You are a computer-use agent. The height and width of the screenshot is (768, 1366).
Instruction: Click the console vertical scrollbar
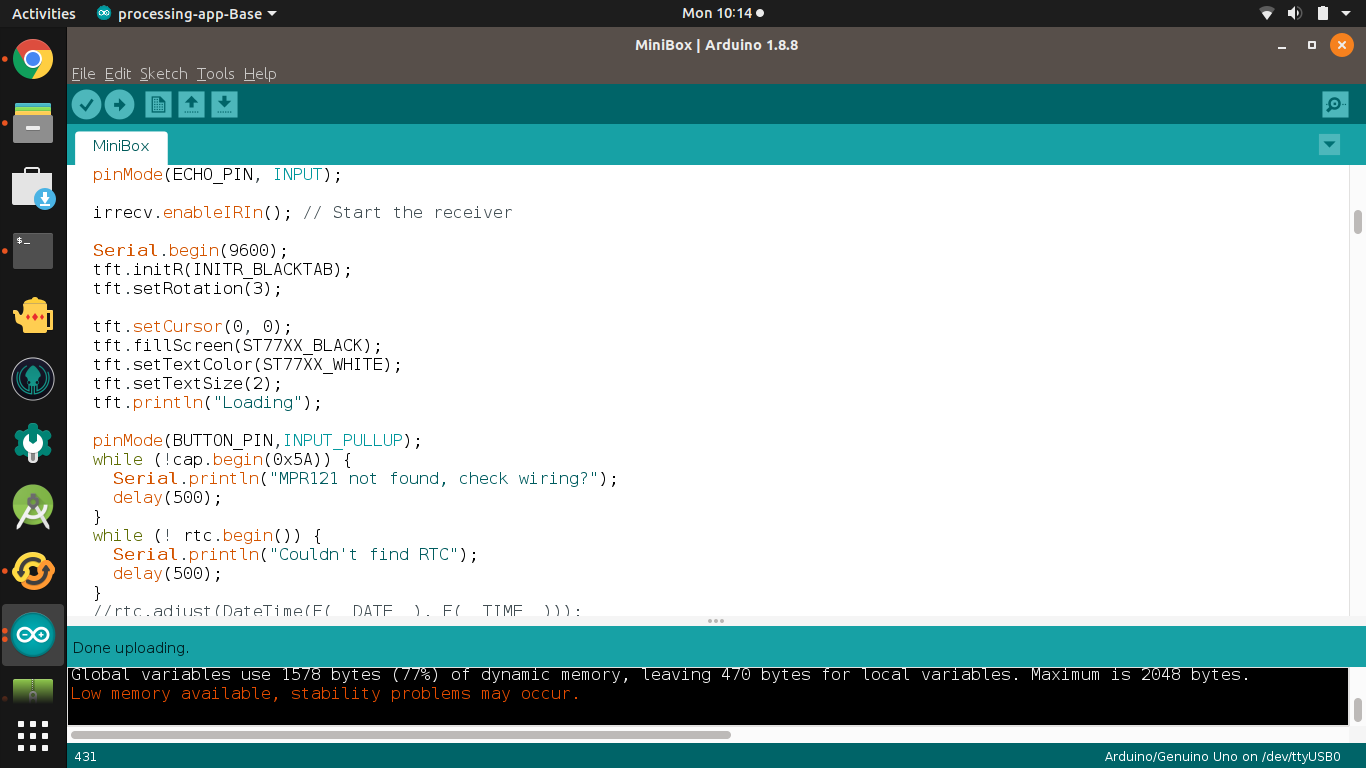(1358, 710)
